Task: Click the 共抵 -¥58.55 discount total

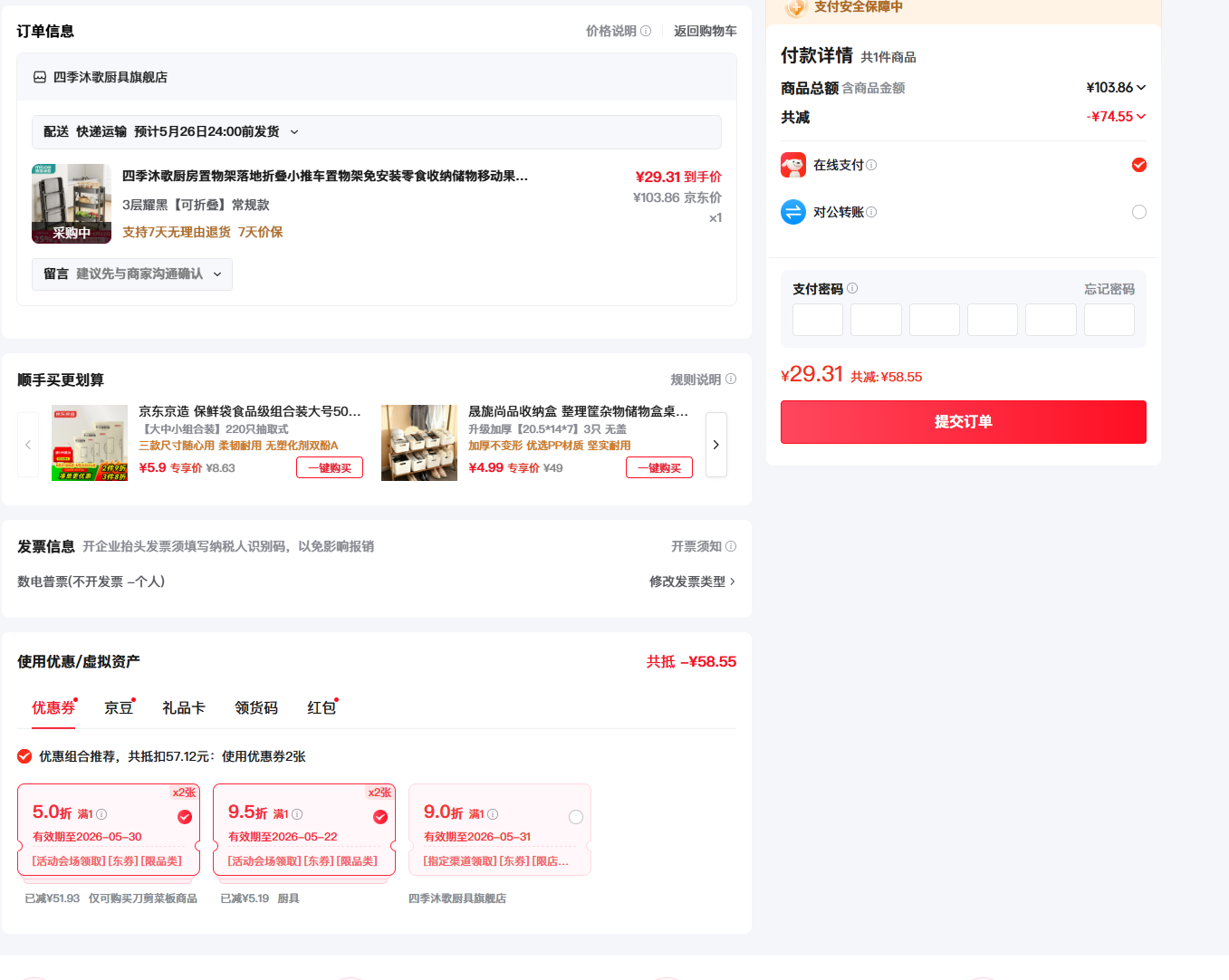Action: pos(691,662)
